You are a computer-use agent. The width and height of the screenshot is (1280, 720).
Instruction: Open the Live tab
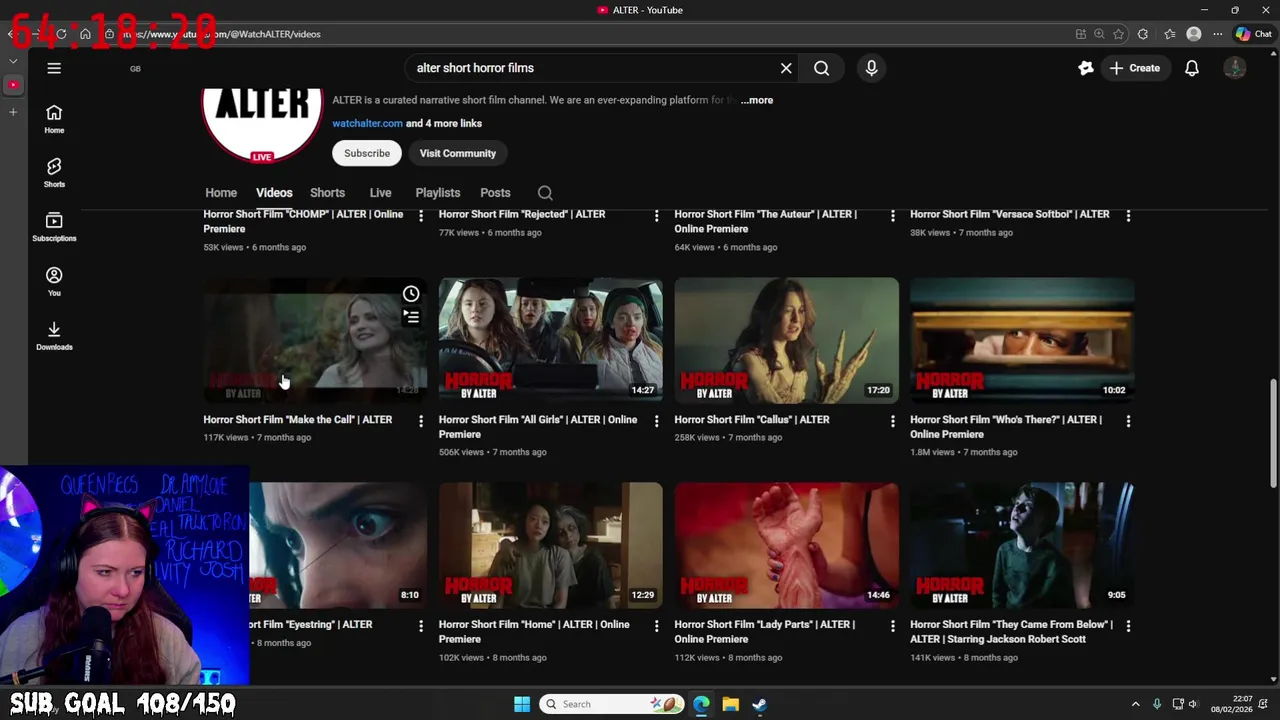point(380,193)
